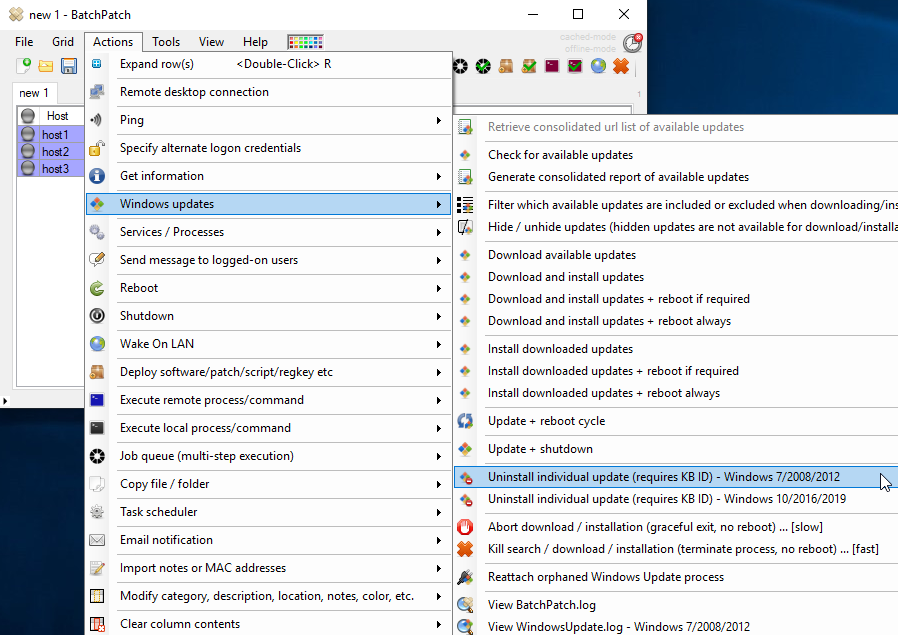Select Remote desktop connection
The height and width of the screenshot is (635, 898).
coord(269,92)
